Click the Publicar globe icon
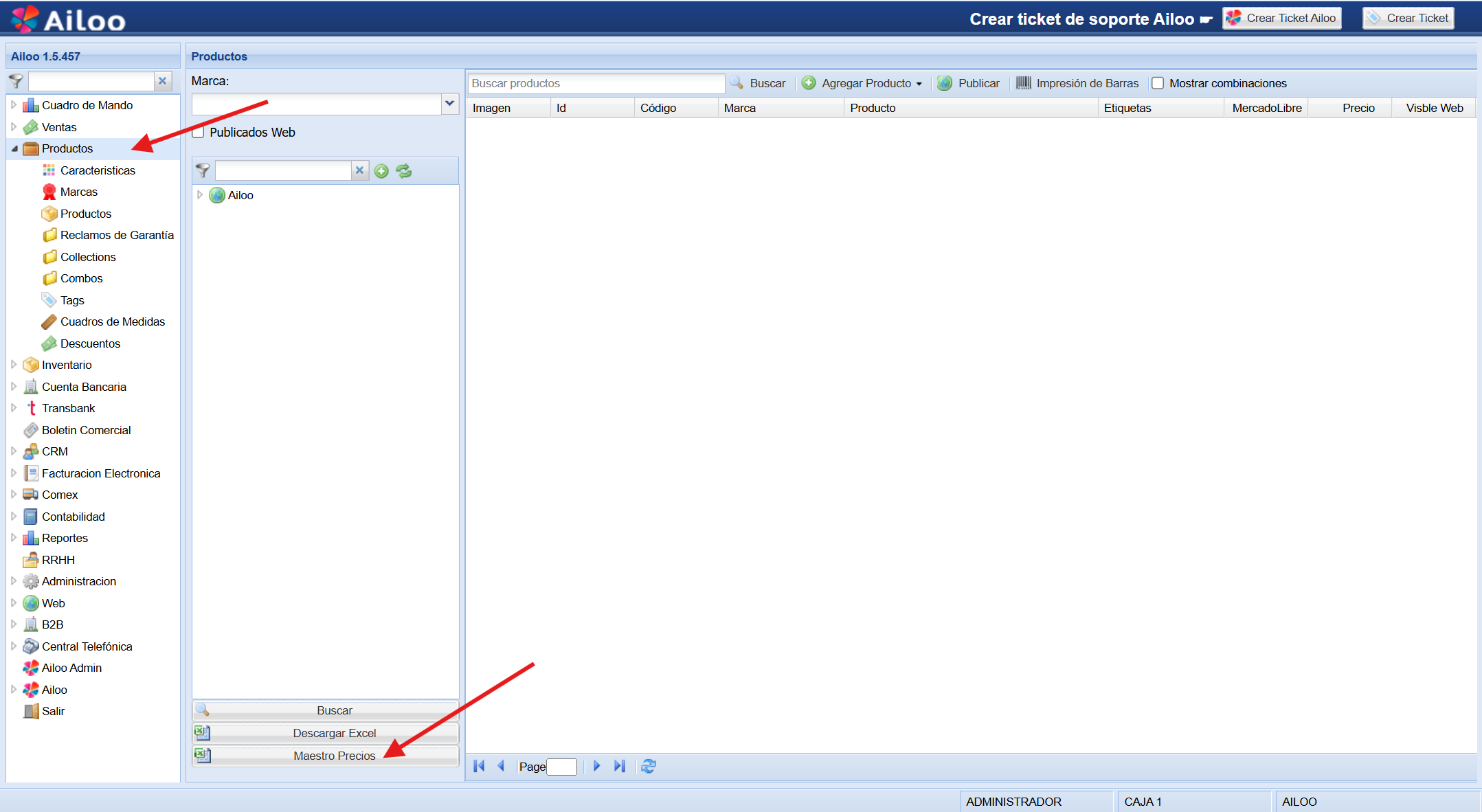Image resolution: width=1482 pixels, height=812 pixels. [945, 83]
